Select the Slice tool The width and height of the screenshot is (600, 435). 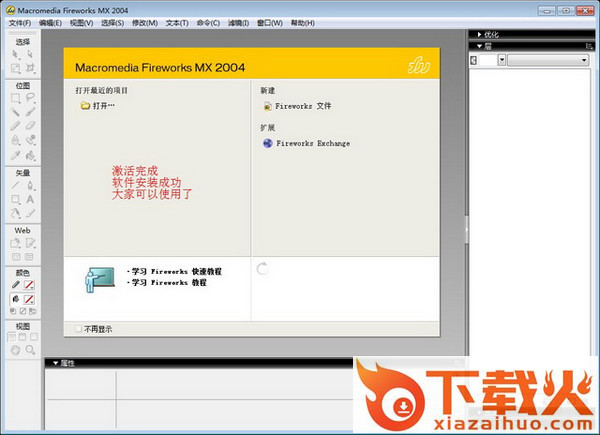(30, 243)
